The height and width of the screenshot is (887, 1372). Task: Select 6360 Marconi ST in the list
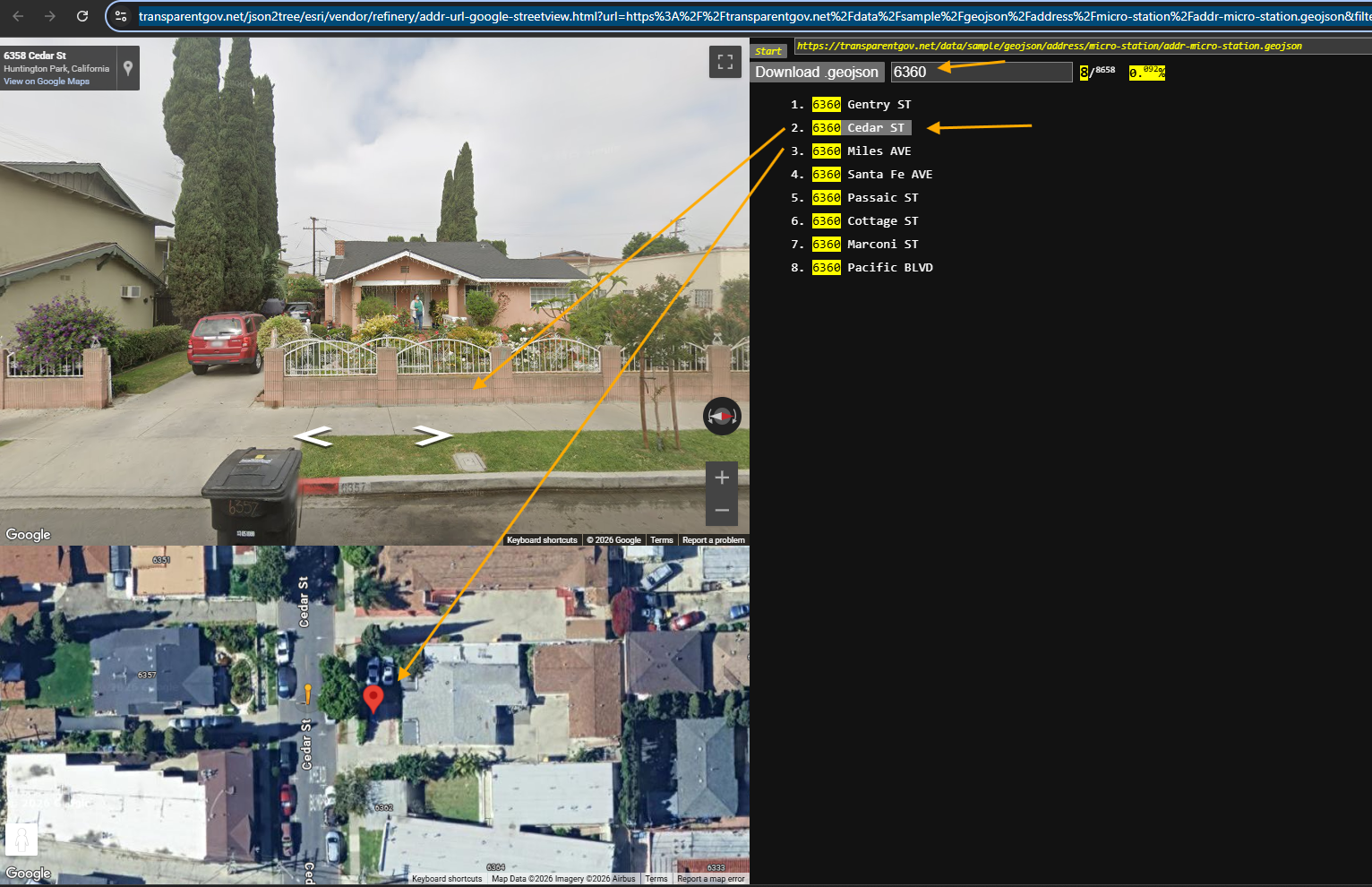864,245
